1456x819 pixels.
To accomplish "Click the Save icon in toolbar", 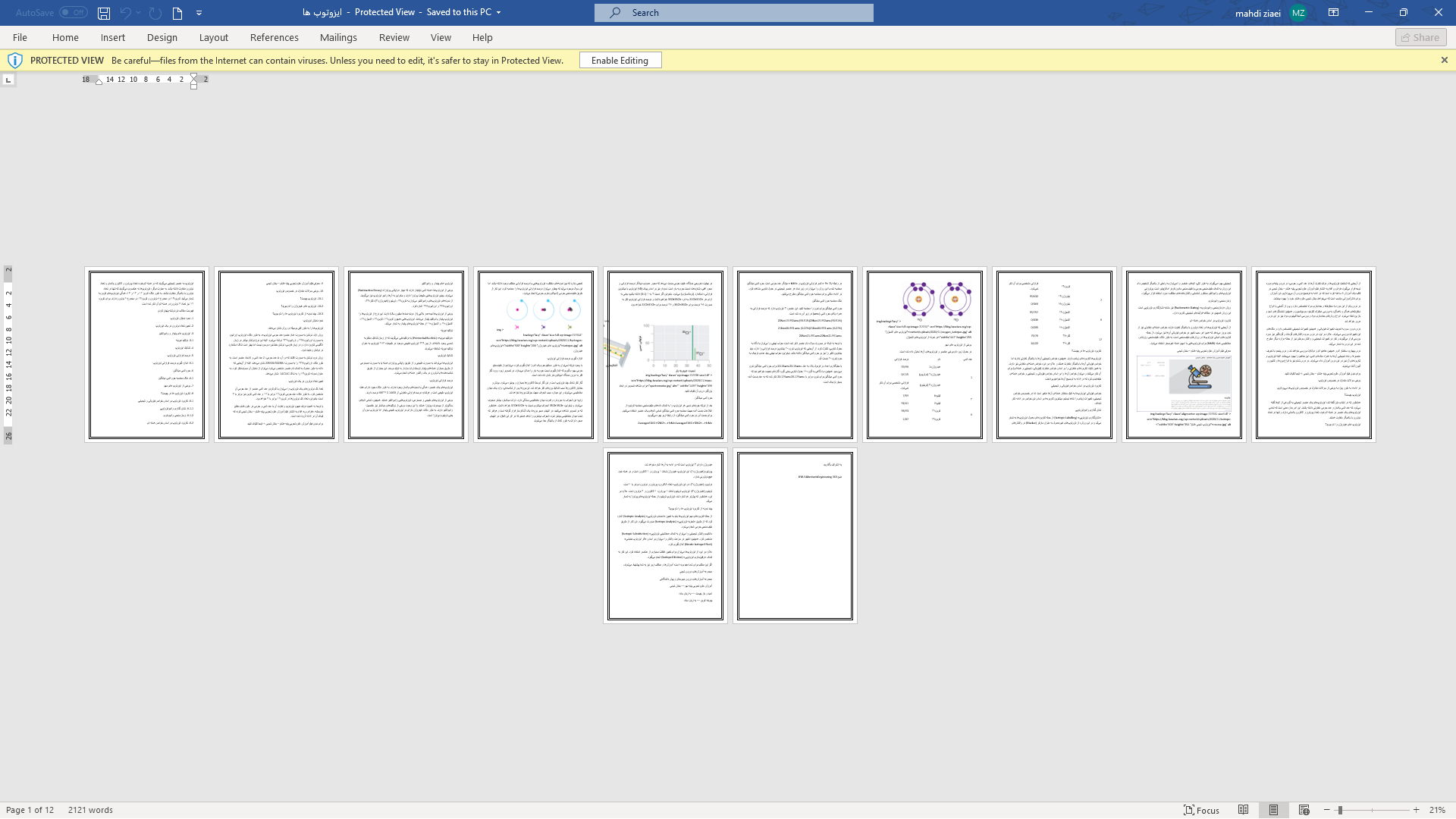I will (x=103, y=12).
